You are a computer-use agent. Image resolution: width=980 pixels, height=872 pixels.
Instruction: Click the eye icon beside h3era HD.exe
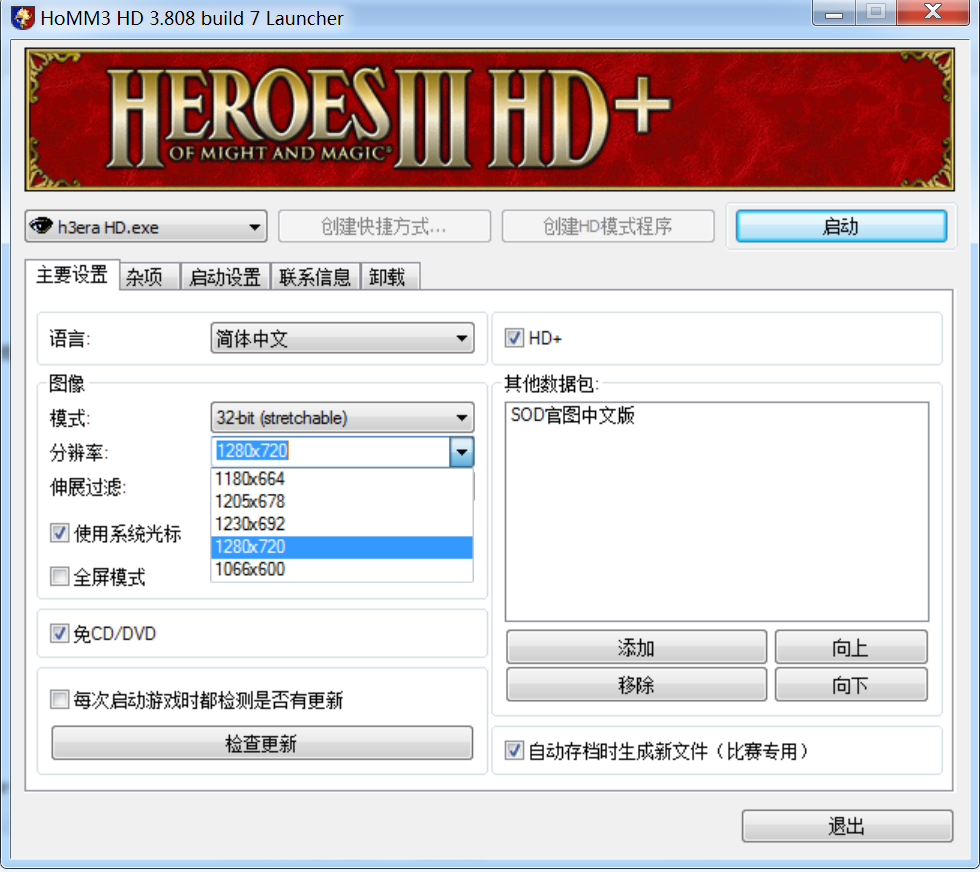coord(41,226)
